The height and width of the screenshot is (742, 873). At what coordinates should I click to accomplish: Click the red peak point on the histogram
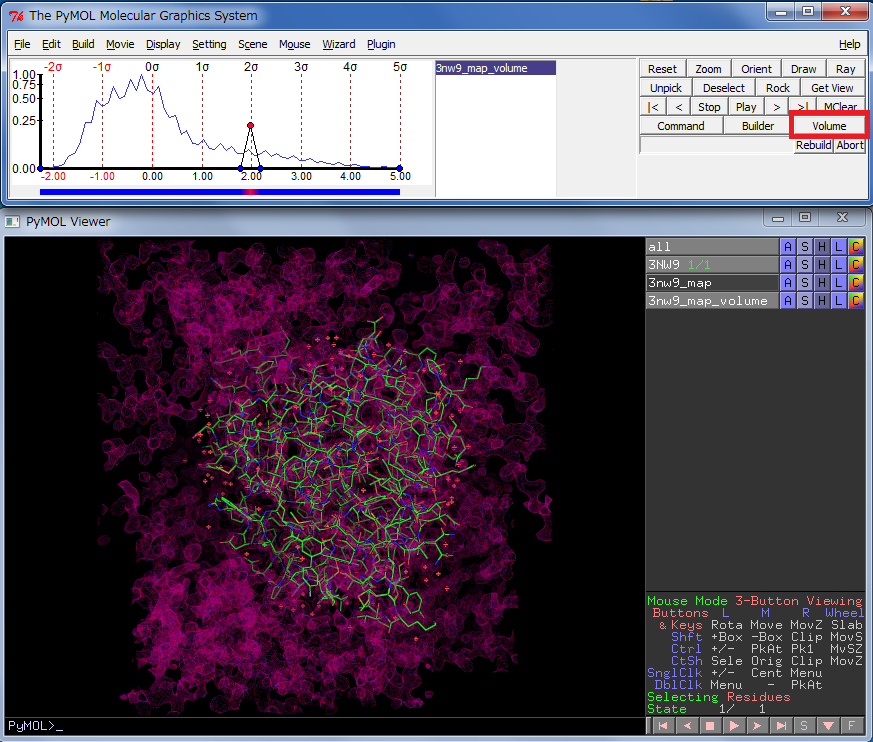pos(250,126)
